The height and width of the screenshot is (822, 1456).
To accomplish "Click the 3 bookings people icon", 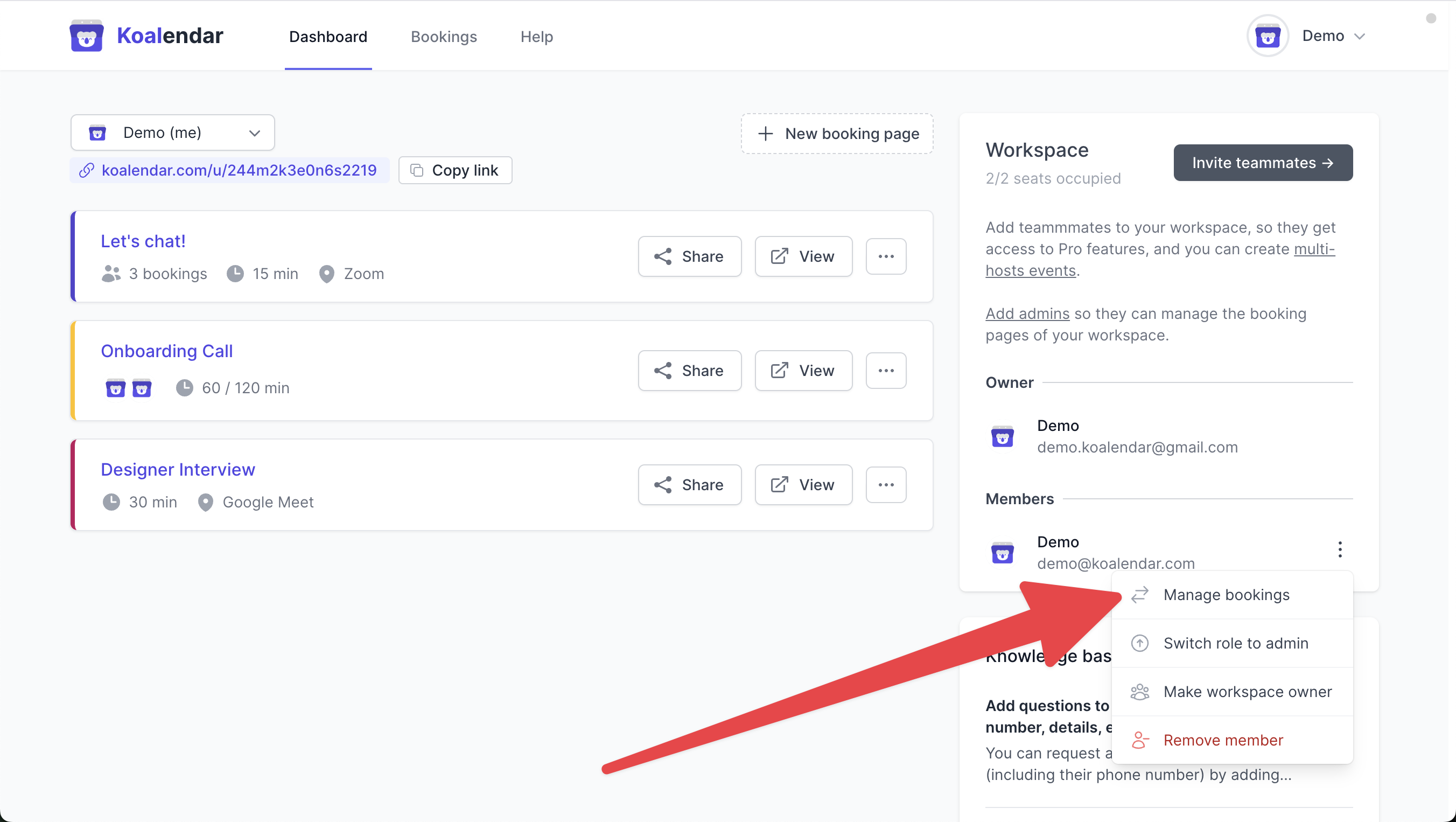I will [111, 274].
